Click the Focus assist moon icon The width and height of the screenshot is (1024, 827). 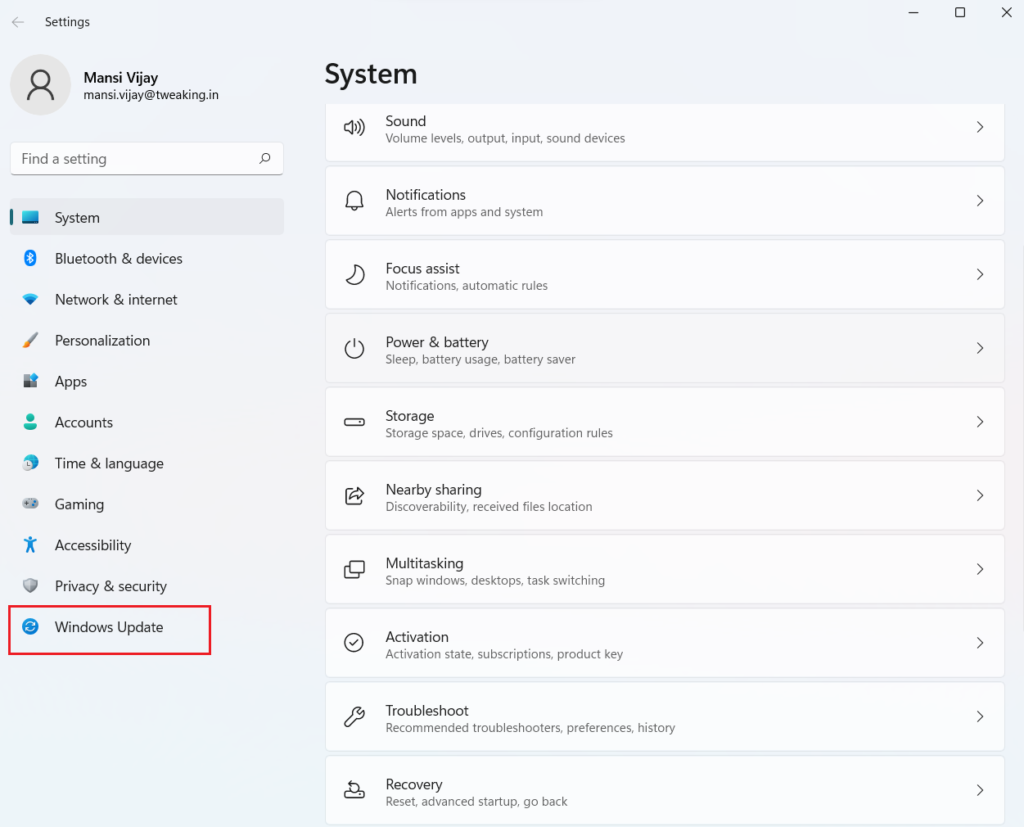(354, 274)
